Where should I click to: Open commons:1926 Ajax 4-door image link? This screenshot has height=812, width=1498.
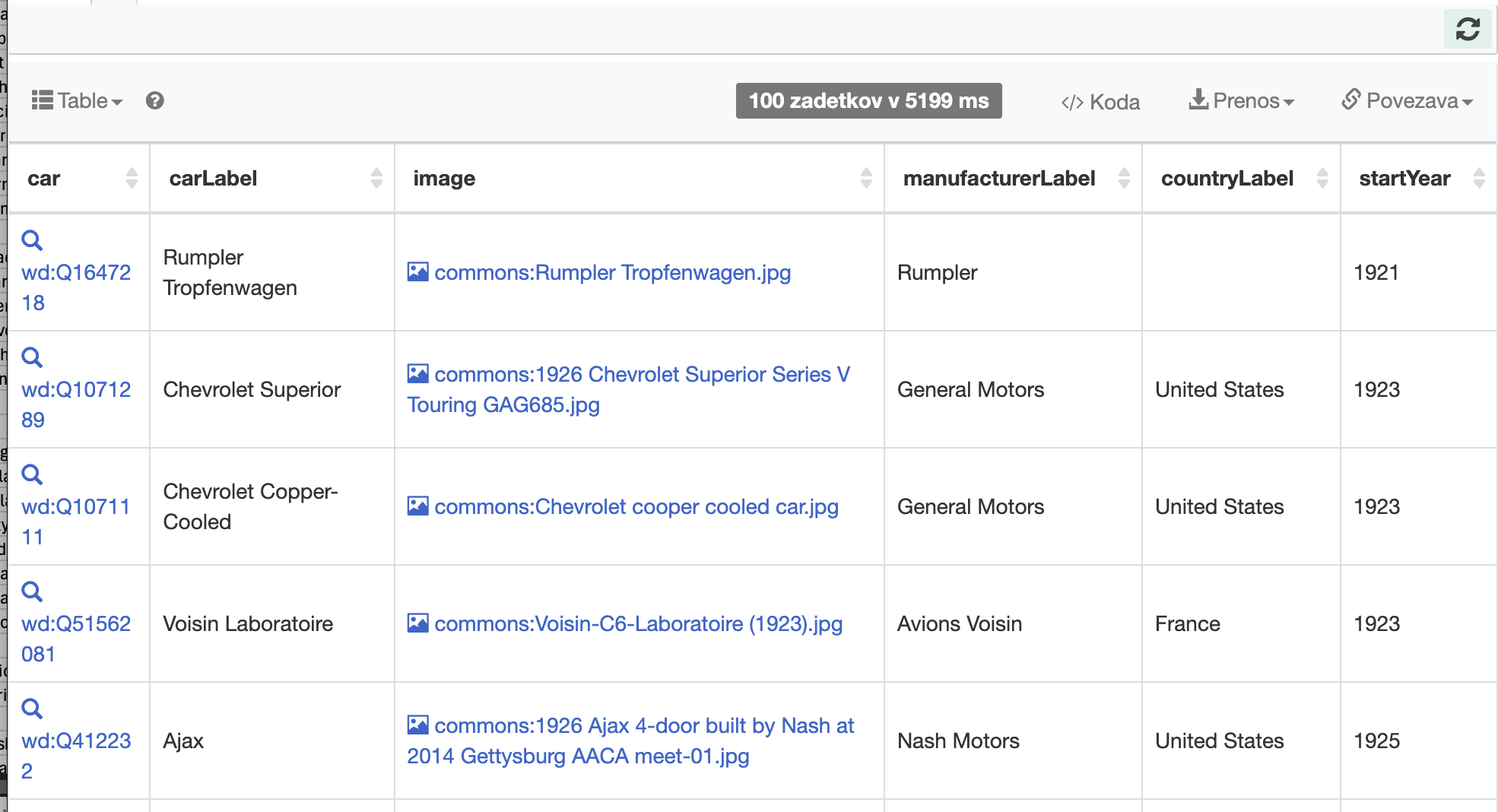point(630,741)
